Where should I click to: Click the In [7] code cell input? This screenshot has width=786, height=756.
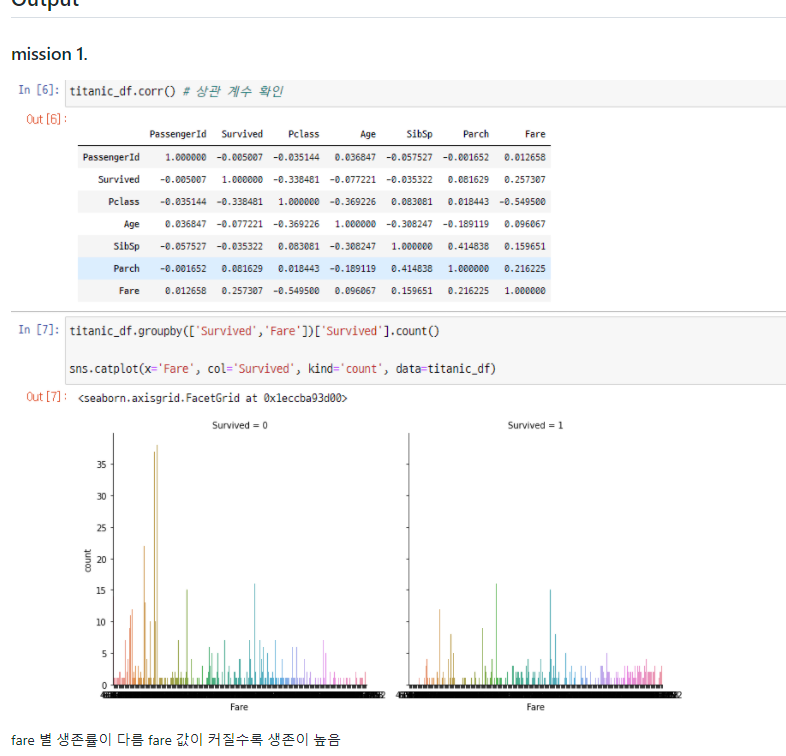(425, 350)
